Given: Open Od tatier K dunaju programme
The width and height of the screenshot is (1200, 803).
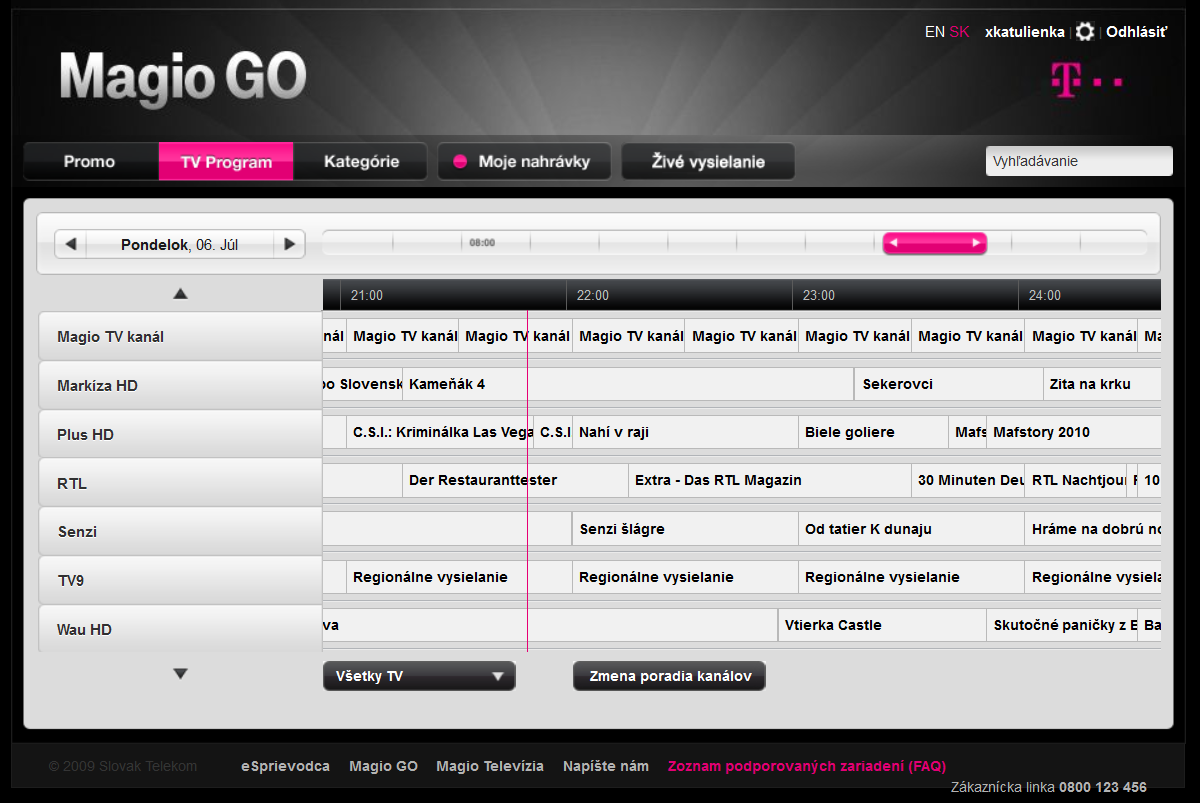Looking at the screenshot, I should (x=911, y=529).
